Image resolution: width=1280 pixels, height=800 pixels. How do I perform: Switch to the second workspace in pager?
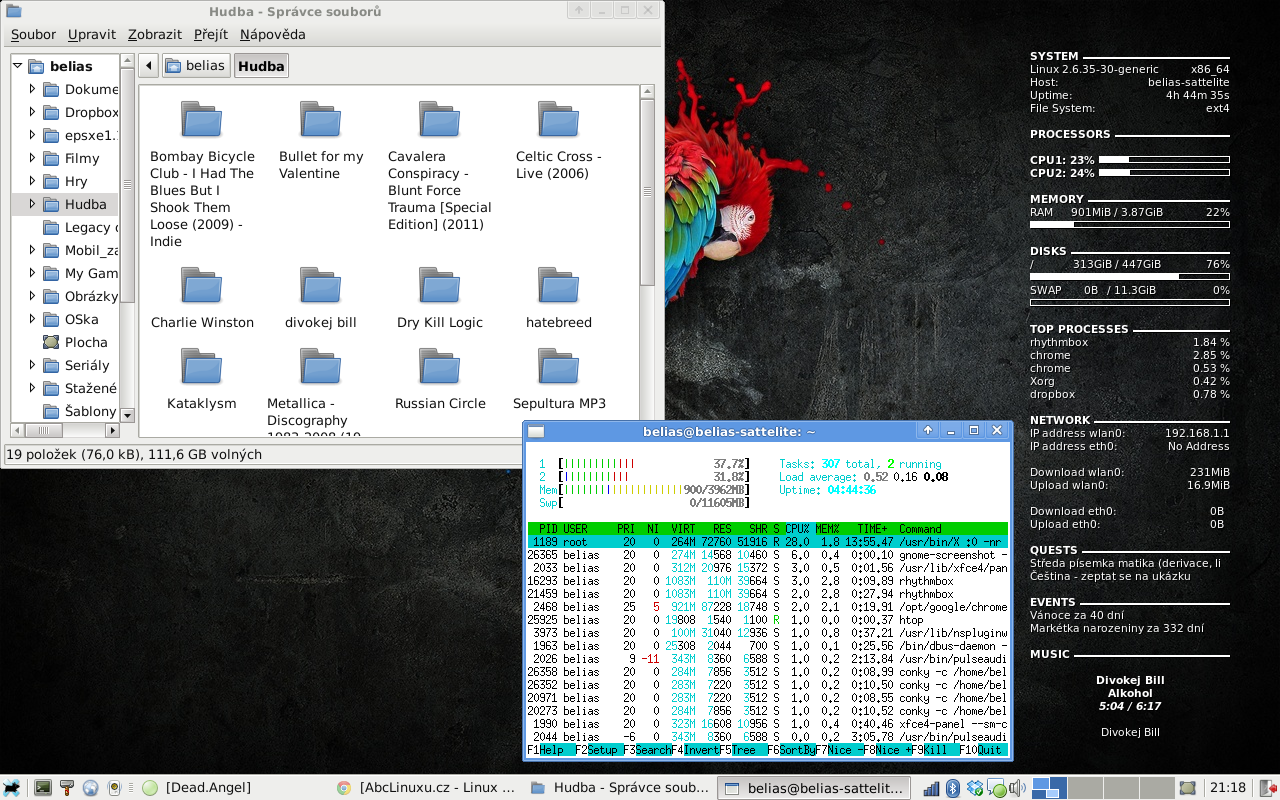(x=1085, y=788)
